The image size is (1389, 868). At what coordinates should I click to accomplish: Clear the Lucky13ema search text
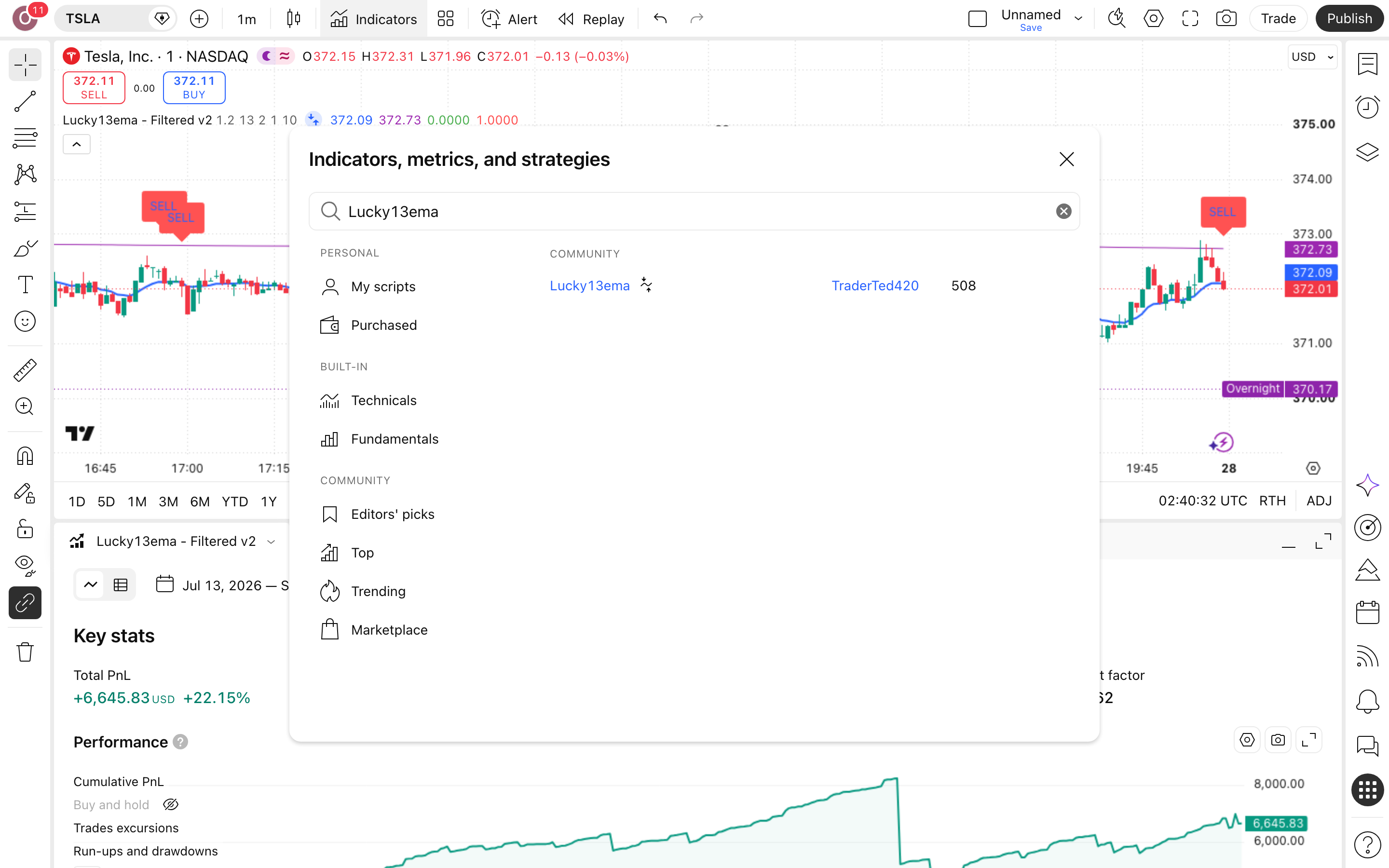click(x=1063, y=211)
